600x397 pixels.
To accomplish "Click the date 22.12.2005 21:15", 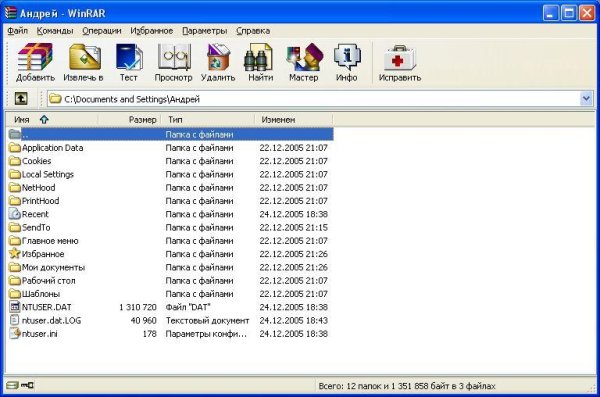I will coord(293,227).
